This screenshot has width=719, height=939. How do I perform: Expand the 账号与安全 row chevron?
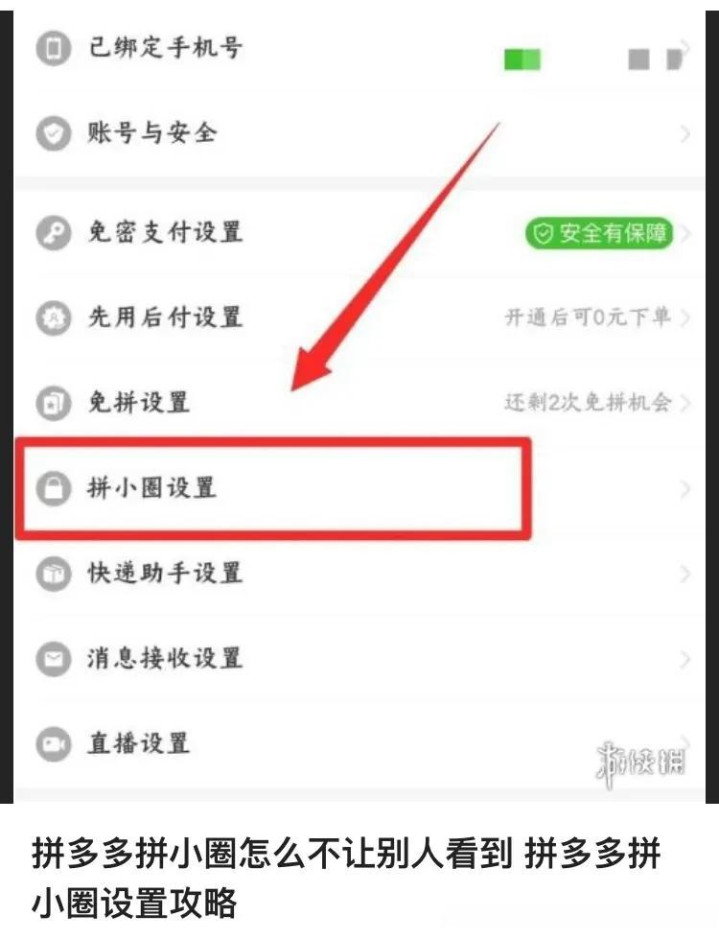685,134
